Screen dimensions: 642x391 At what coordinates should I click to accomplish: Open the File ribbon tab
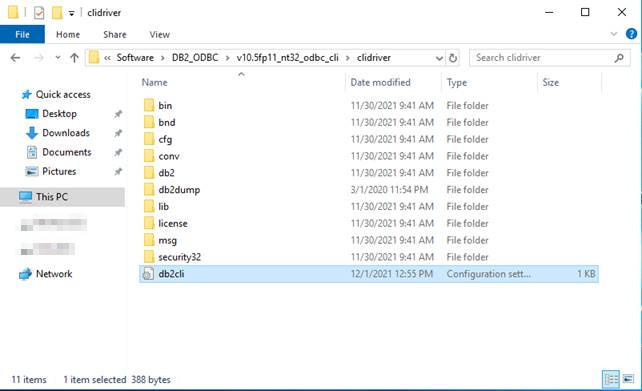pos(22,34)
